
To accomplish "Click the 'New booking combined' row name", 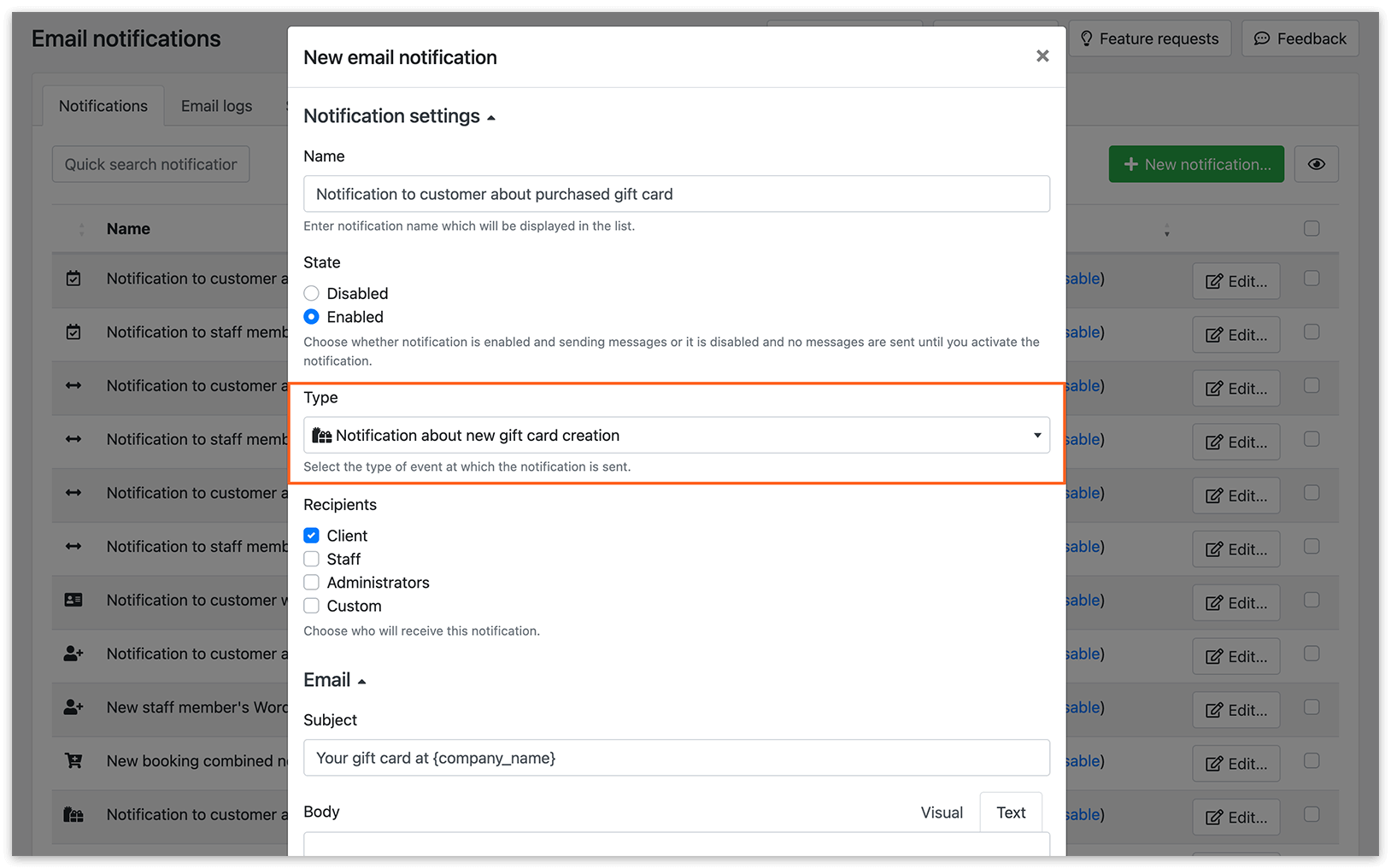I will 197,760.
